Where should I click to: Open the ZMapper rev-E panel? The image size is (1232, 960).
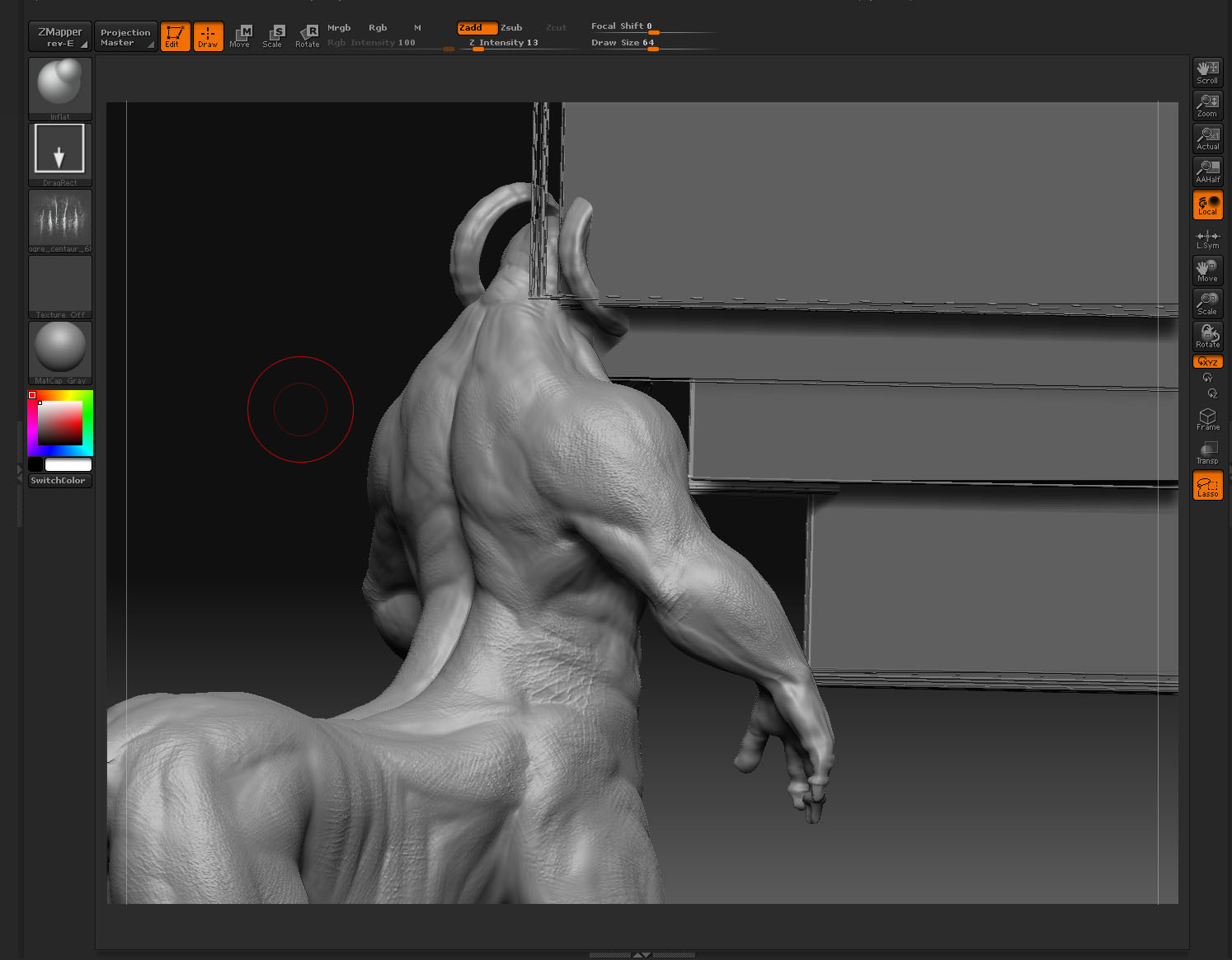point(59,36)
